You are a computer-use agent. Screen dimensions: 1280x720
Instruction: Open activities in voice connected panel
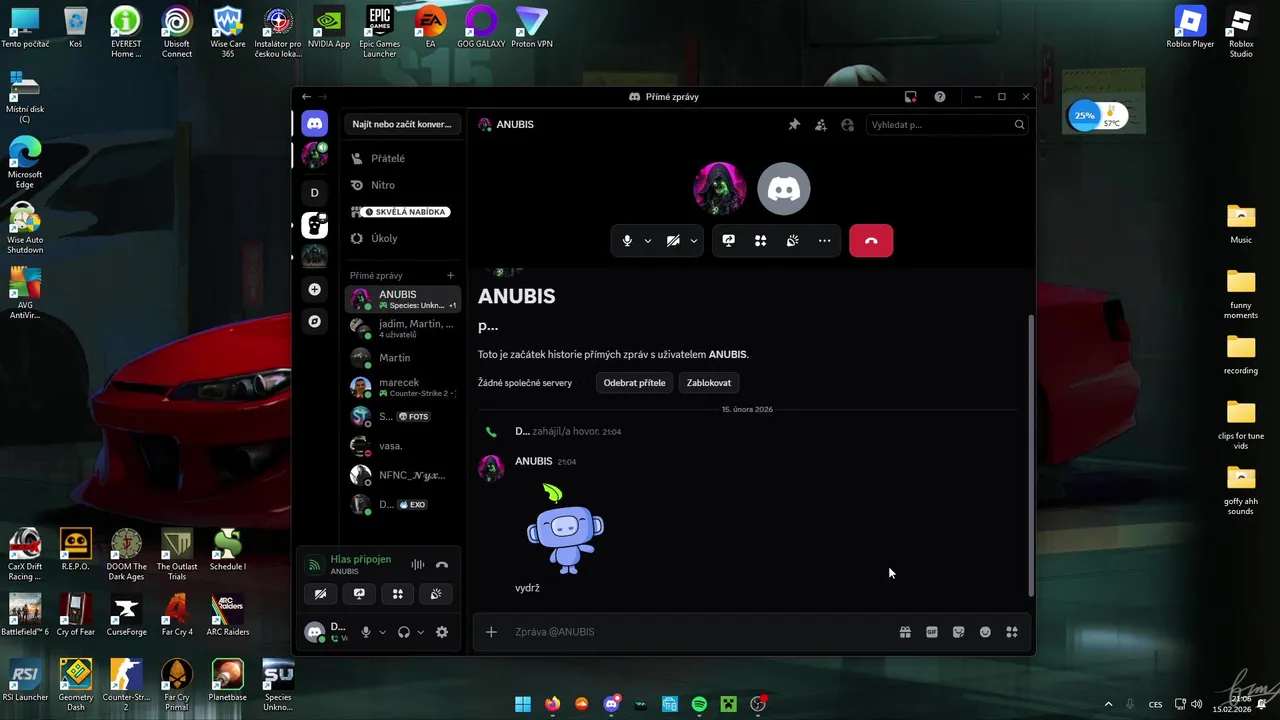point(398,594)
